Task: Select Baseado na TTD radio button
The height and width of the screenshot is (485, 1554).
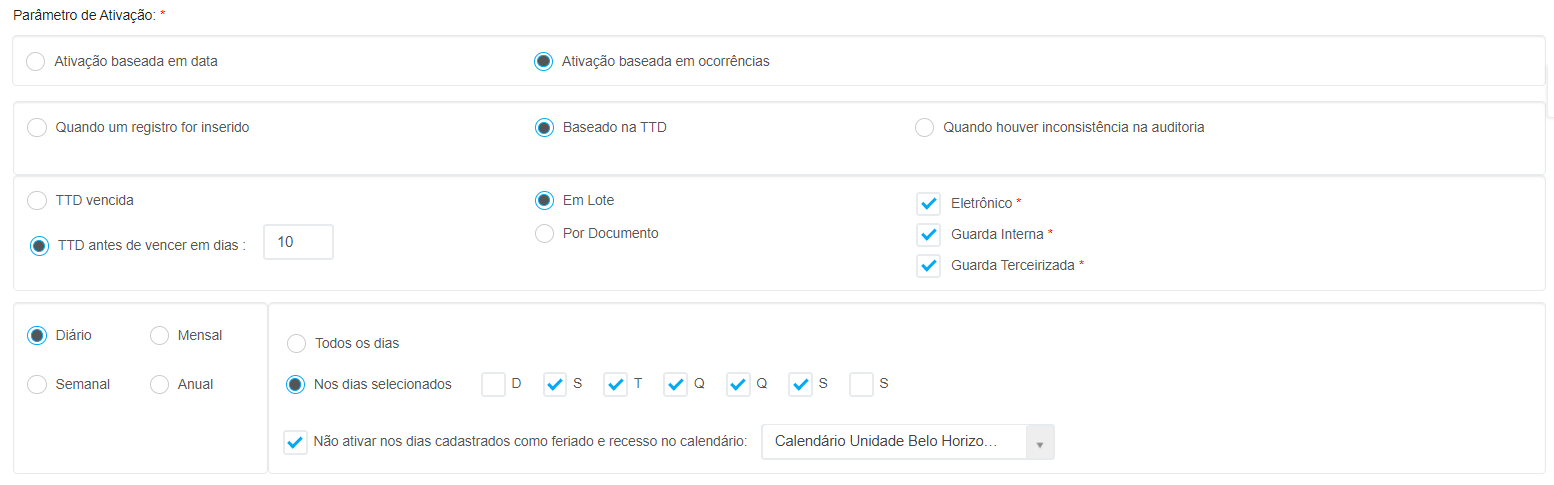Action: 544,127
